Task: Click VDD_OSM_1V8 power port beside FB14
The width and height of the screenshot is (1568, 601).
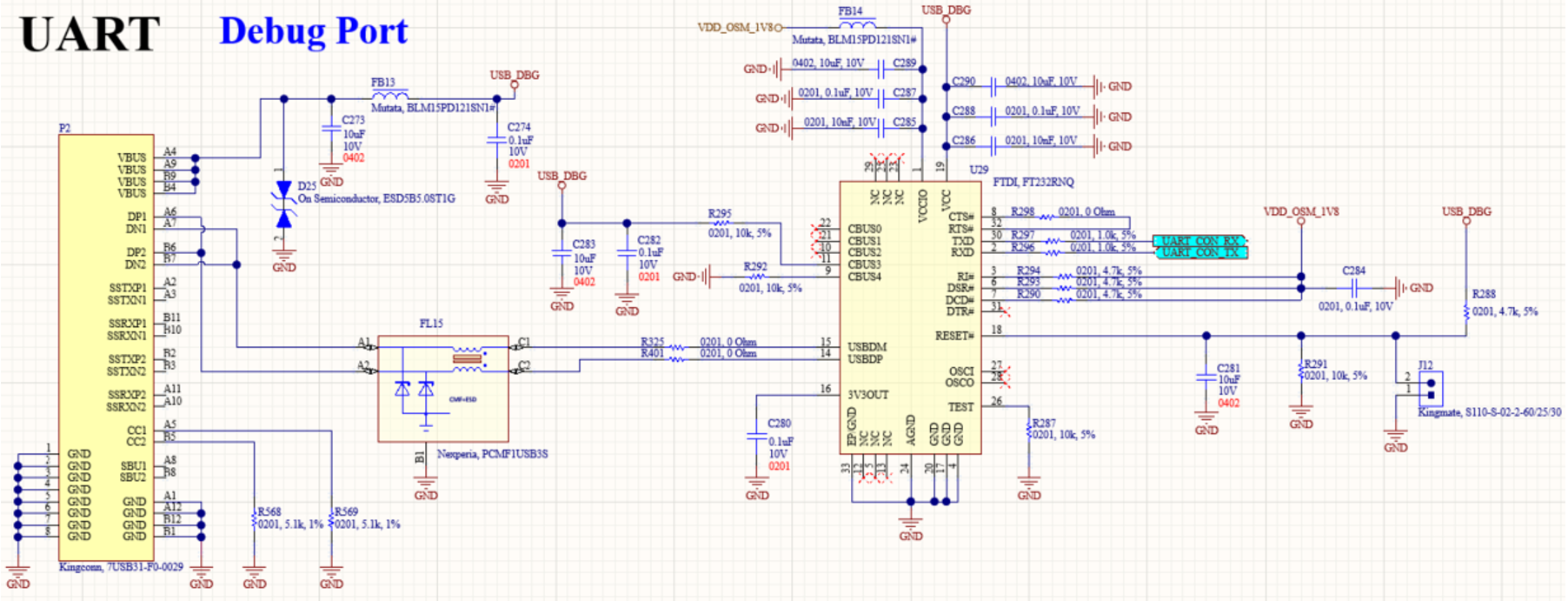Action: pyautogui.click(x=739, y=28)
